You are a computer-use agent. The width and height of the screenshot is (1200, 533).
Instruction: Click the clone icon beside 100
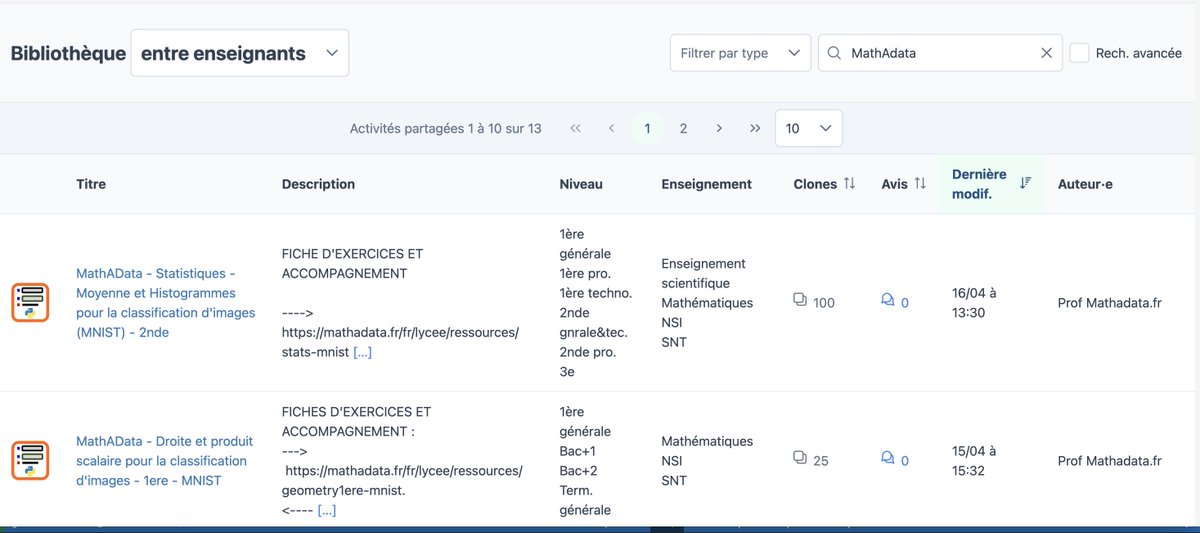800,300
